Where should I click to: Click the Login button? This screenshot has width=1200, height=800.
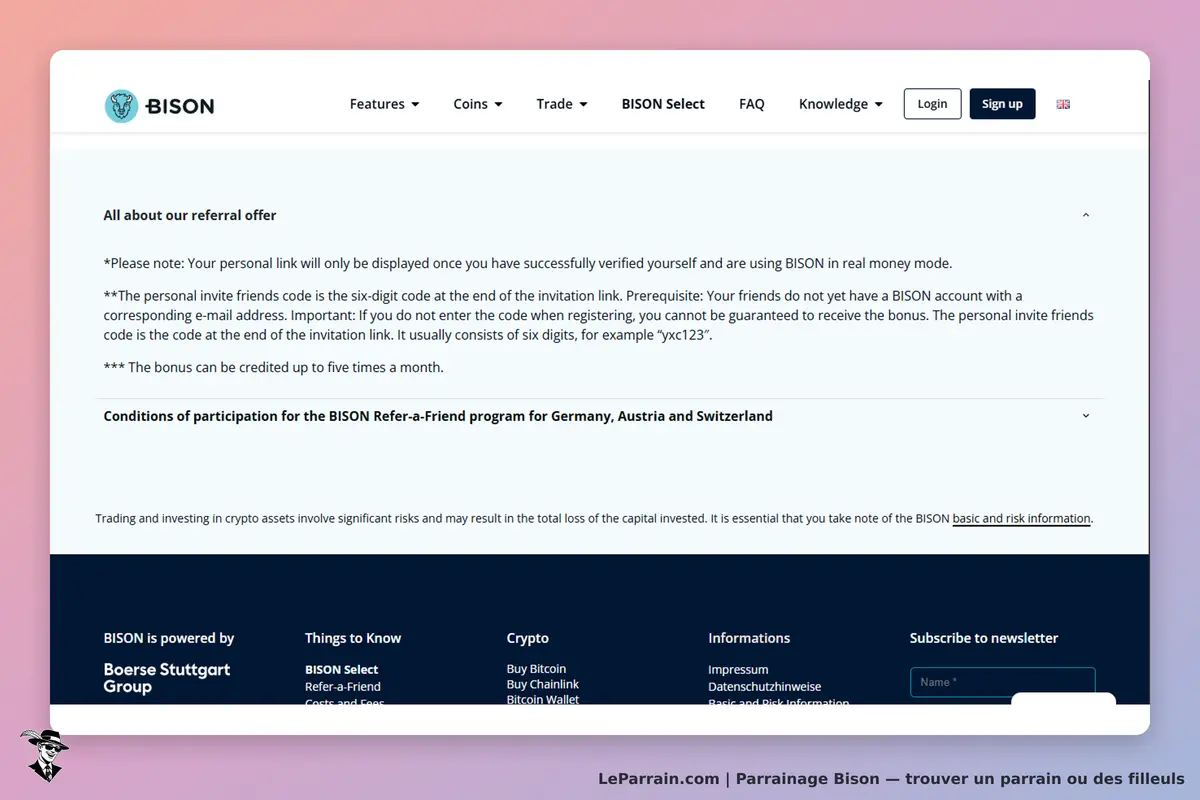click(932, 104)
